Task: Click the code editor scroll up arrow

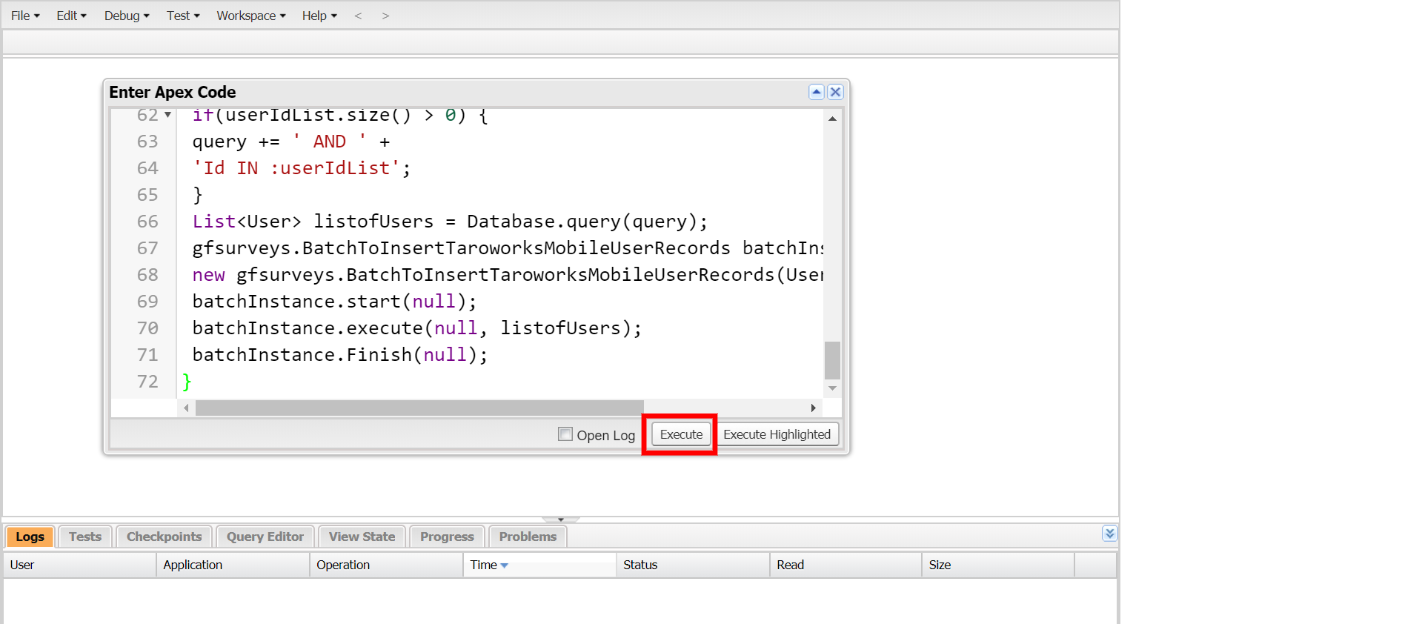Action: 832,119
